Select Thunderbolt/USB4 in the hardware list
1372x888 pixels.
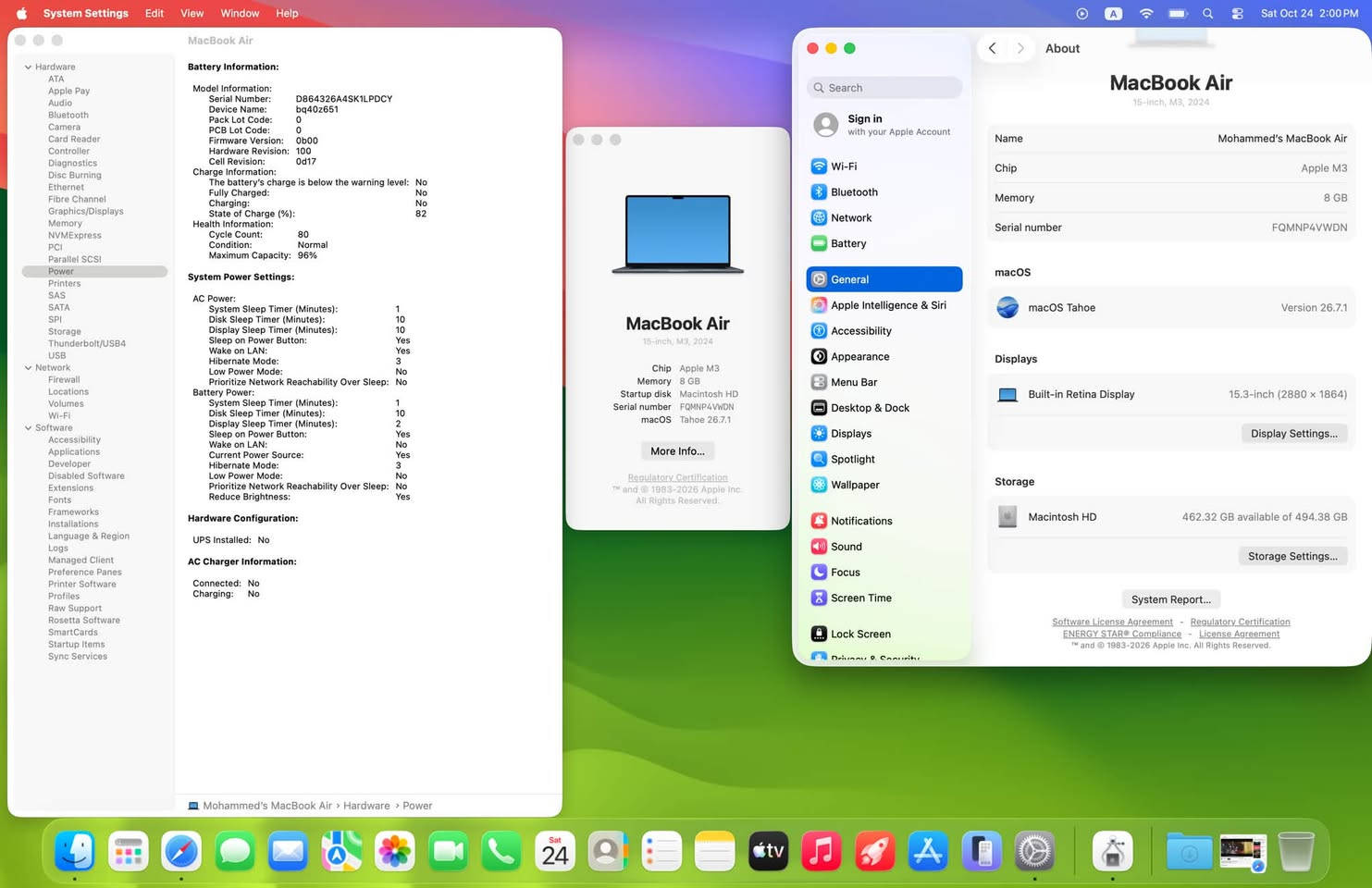(x=87, y=343)
